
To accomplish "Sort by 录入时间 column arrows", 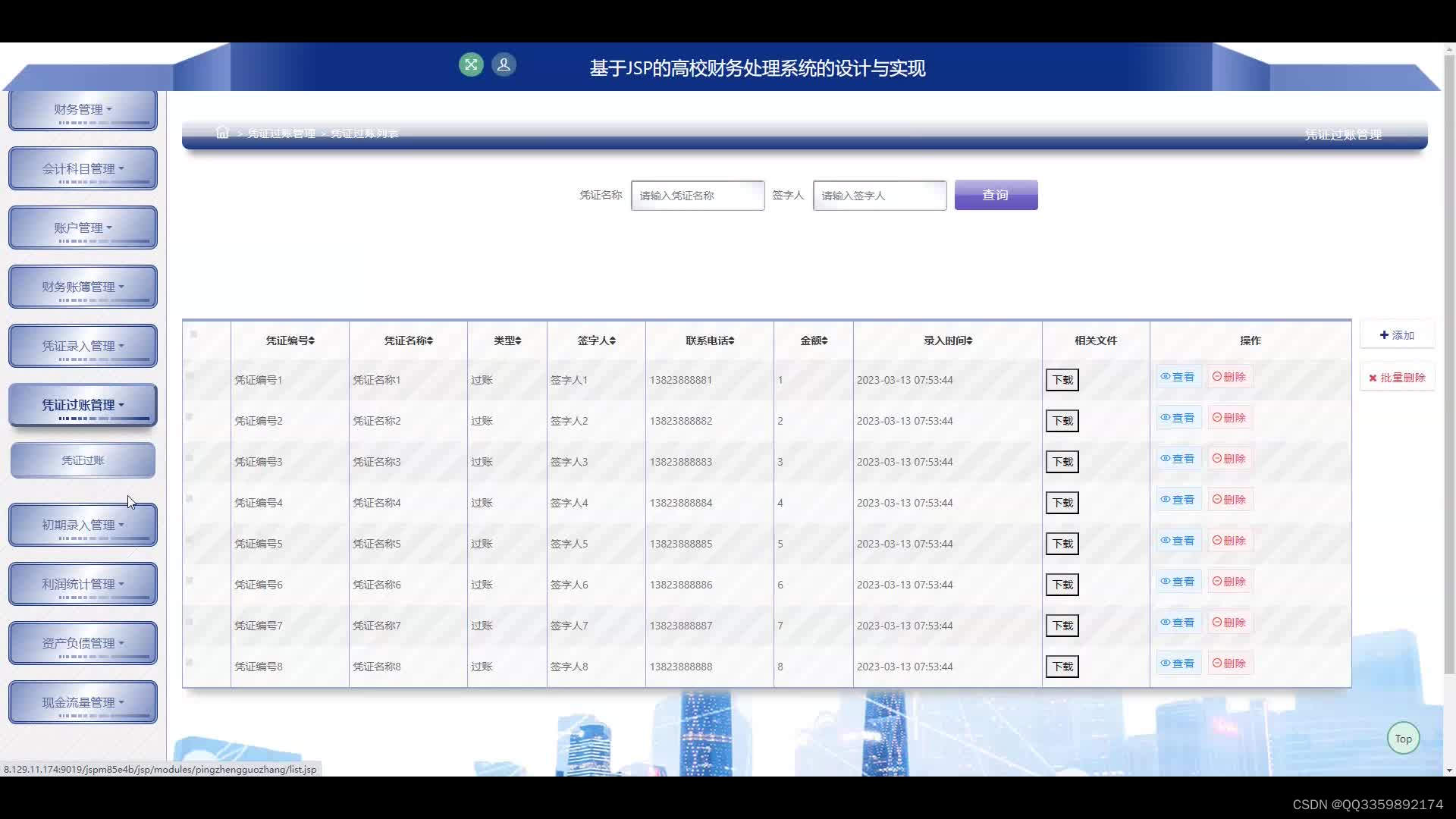I will coord(969,340).
